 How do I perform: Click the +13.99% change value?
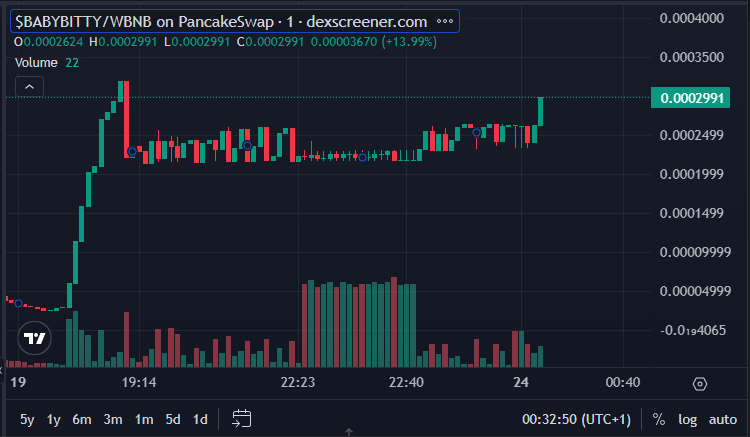coord(409,42)
